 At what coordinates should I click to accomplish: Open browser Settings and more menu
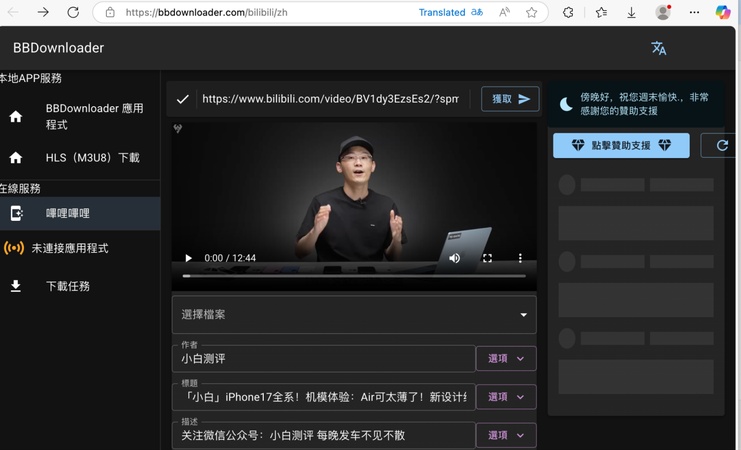click(694, 12)
